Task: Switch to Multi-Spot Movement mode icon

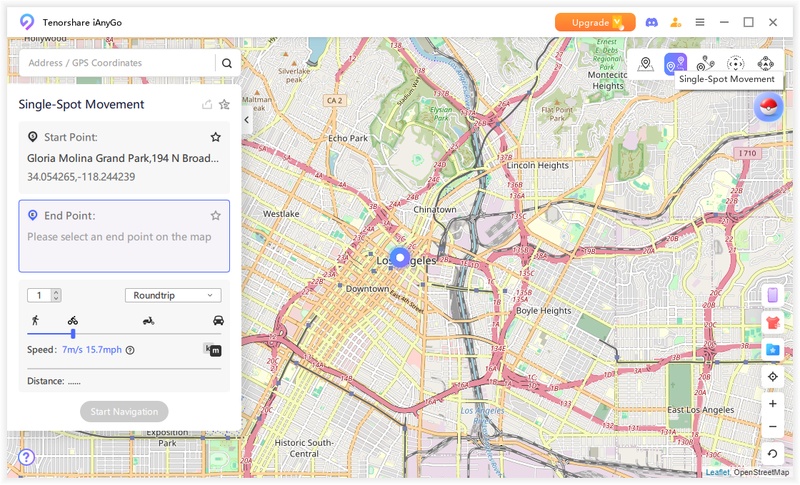Action: pos(706,64)
